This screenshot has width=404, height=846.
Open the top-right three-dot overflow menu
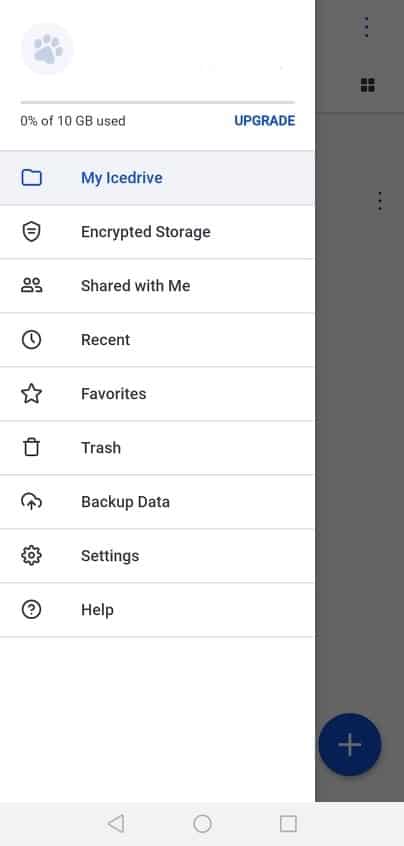coord(366,27)
